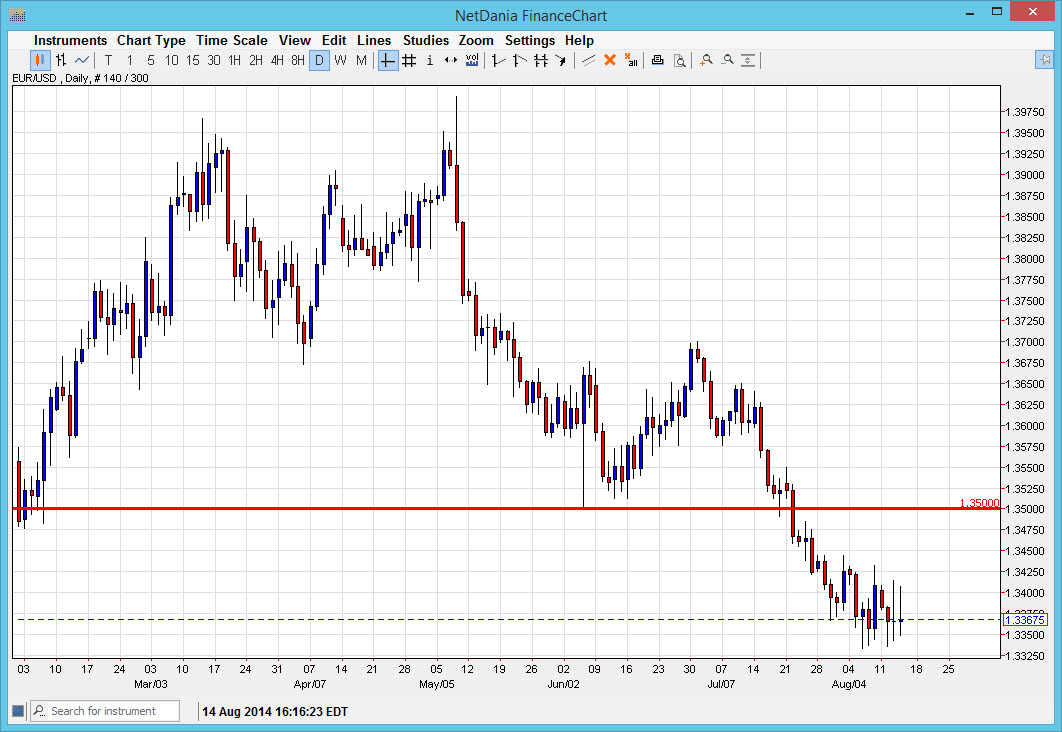Viewport: 1062px width, 732px height.
Task: Select the zoom in magnifier icon
Action: 706,60
